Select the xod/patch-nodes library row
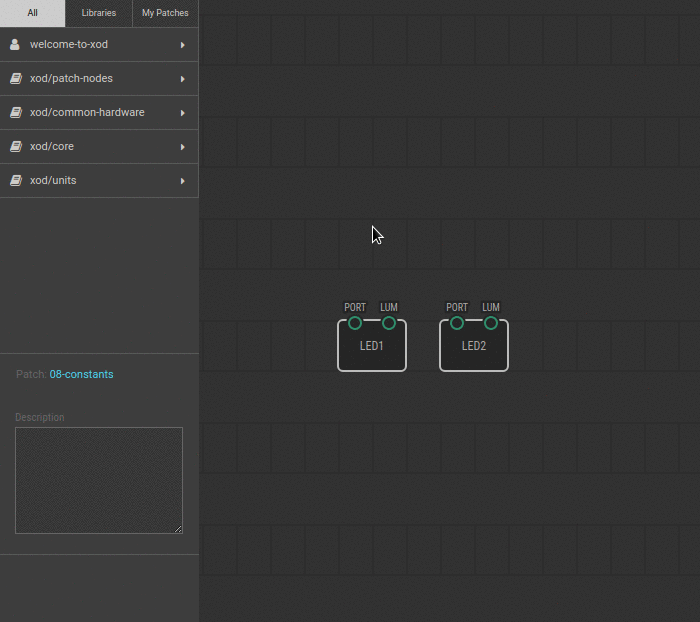This screenshot has width=700, height=622. coord(99,79)
